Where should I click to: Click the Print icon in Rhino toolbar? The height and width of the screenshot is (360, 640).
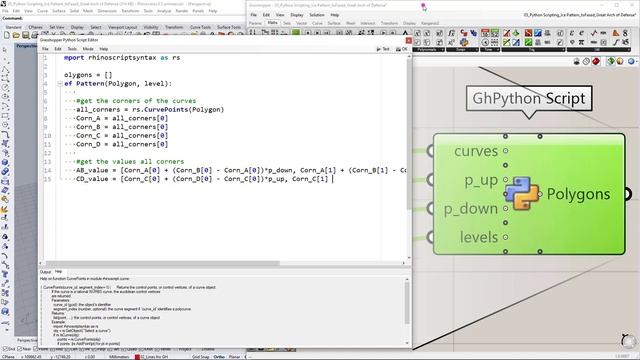[34, 36]
